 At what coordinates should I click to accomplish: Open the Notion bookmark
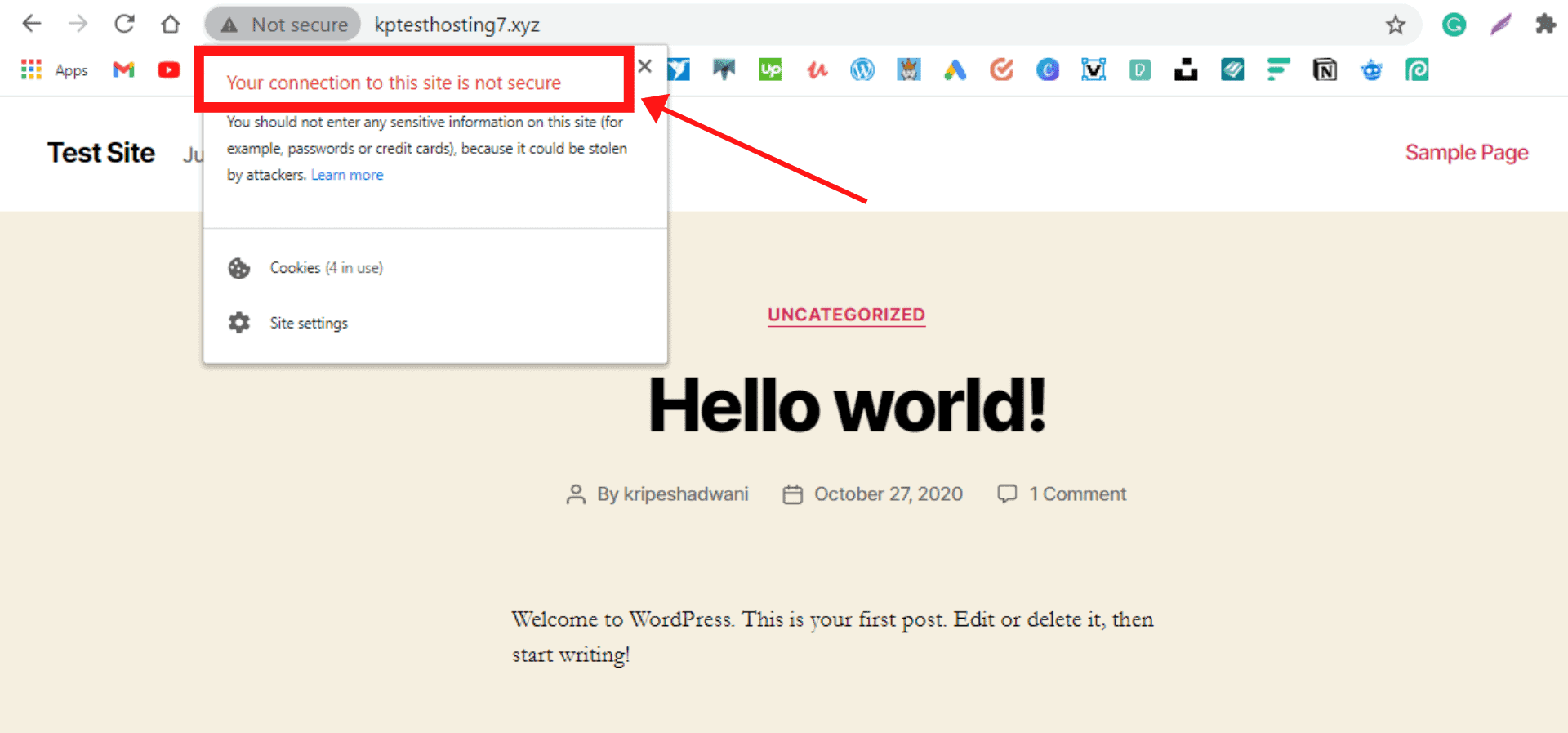1325,69
